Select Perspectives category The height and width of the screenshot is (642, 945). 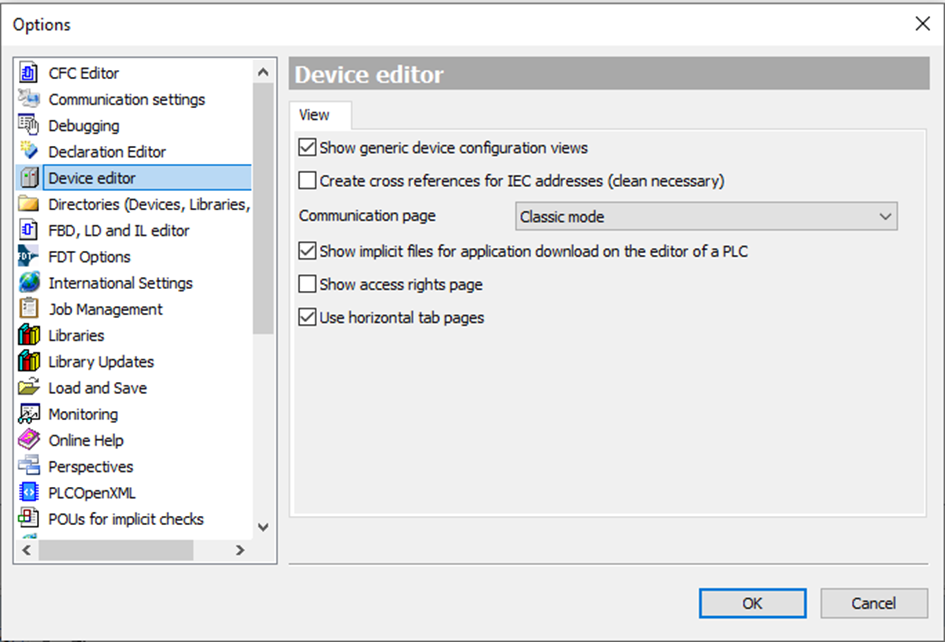click(91, 467)
